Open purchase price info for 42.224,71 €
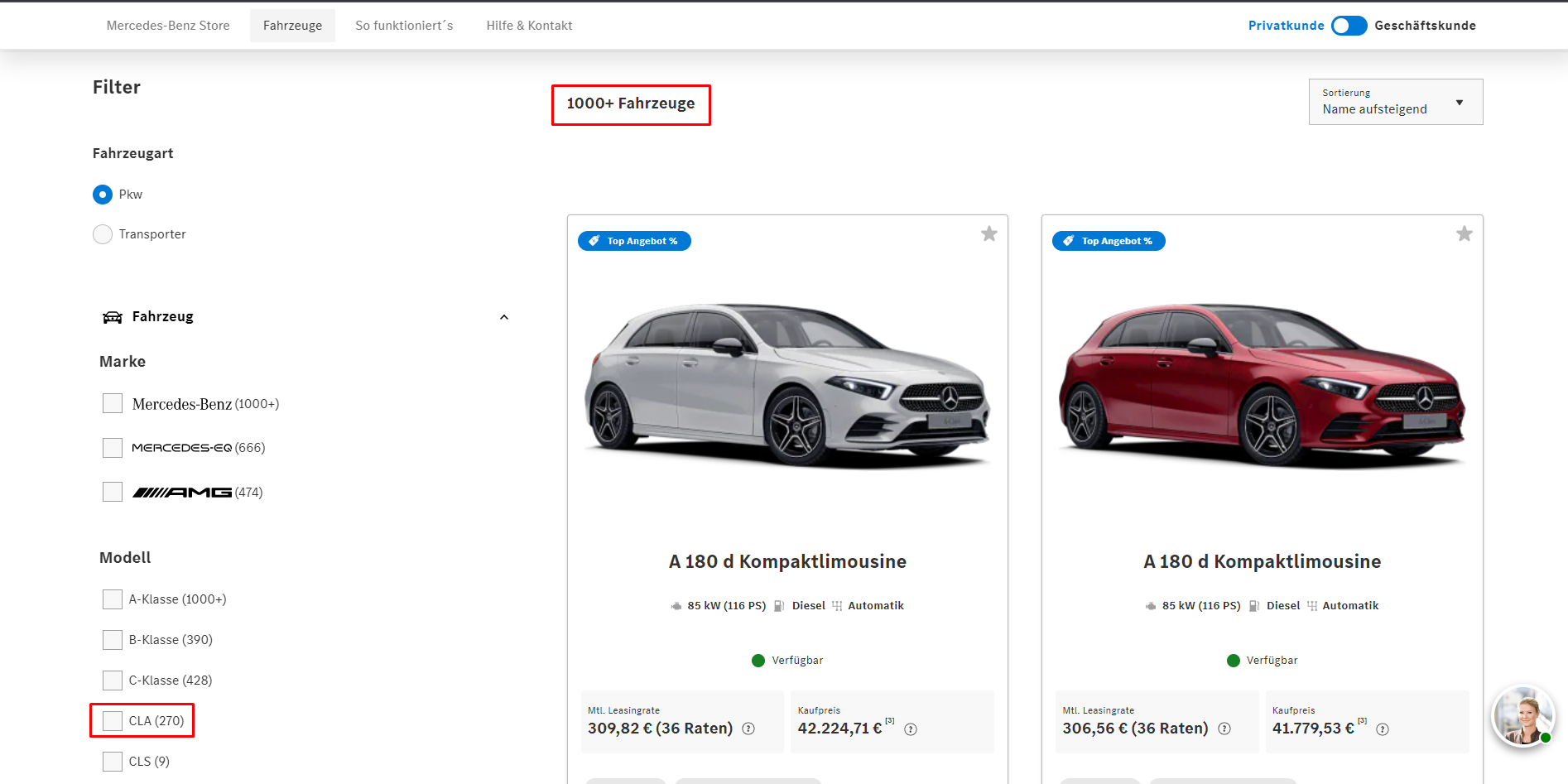This screenshot has width=1568, height=784. pos(911,729)
